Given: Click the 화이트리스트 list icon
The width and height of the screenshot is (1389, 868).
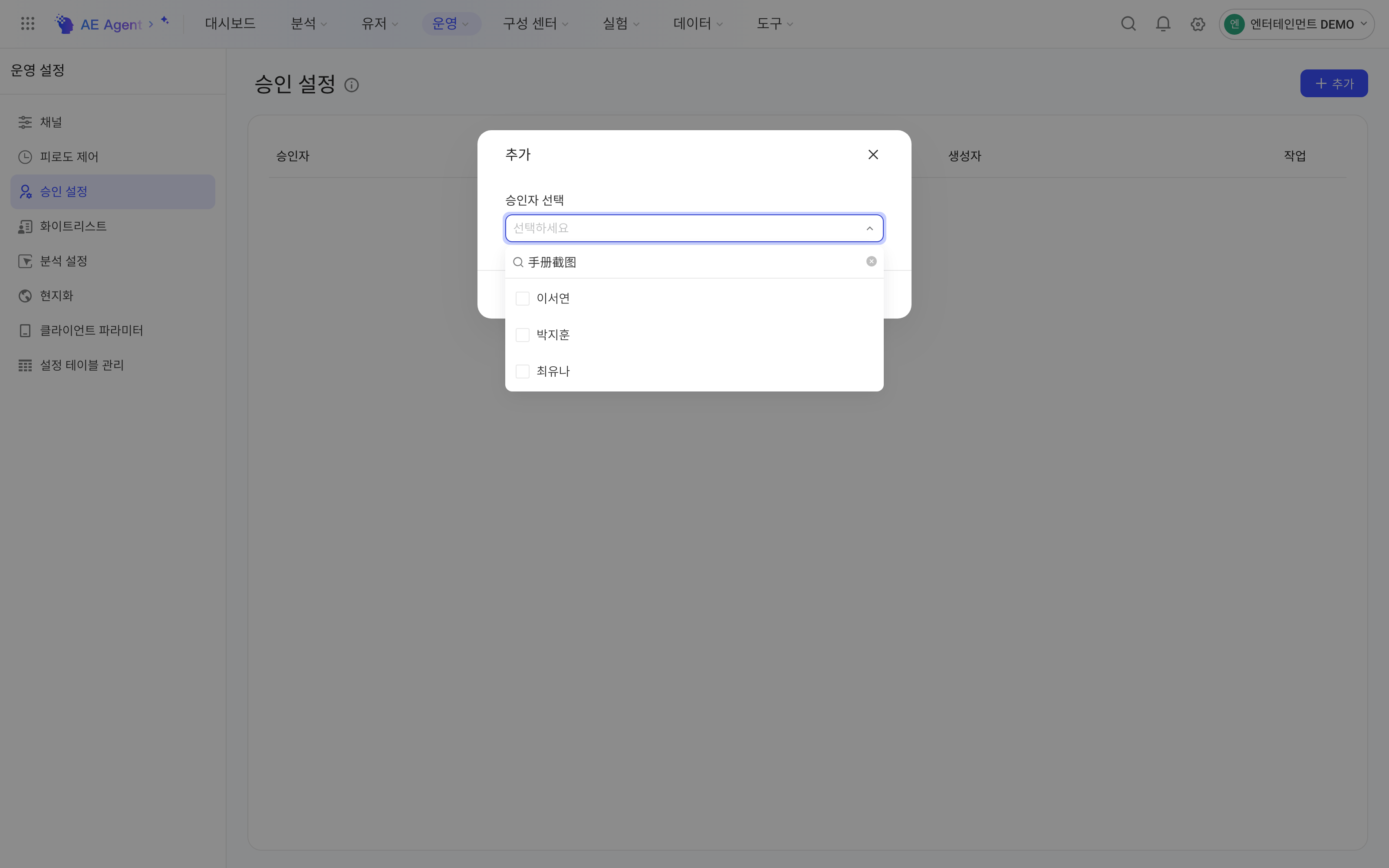Looking at the screenshot, I should coord(25,226).
